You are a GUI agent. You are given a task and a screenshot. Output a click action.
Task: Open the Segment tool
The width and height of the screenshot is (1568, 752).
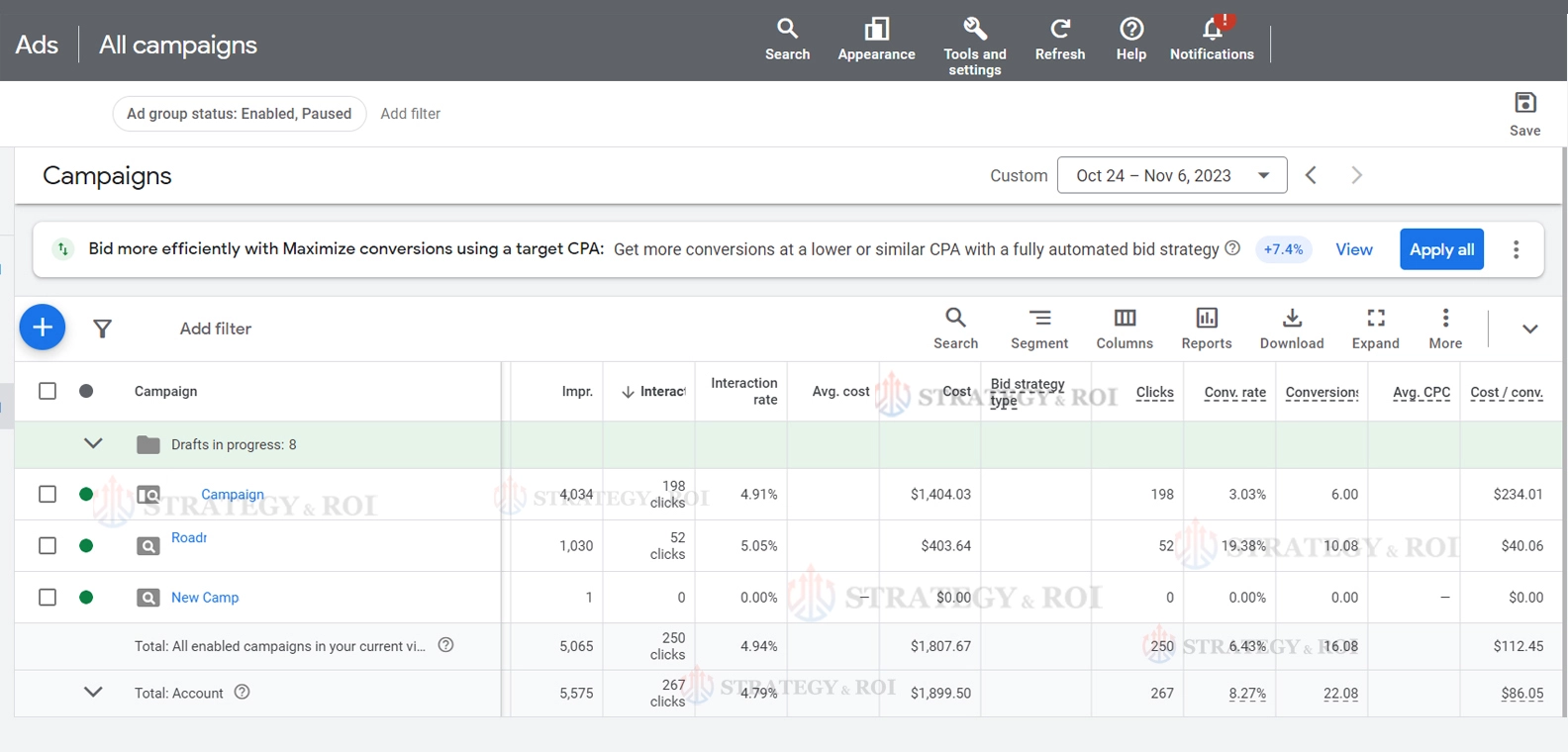click(x=1038, y=328)
